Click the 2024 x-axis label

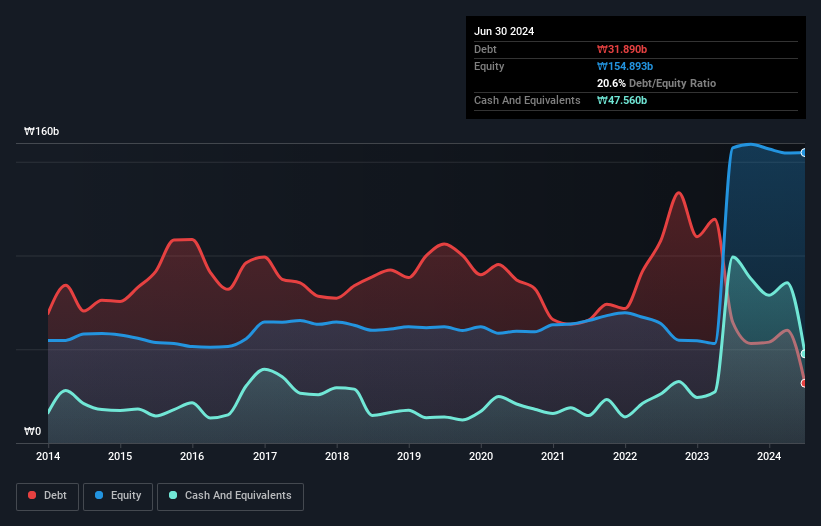pyautogui.click(x=769, y=456)
